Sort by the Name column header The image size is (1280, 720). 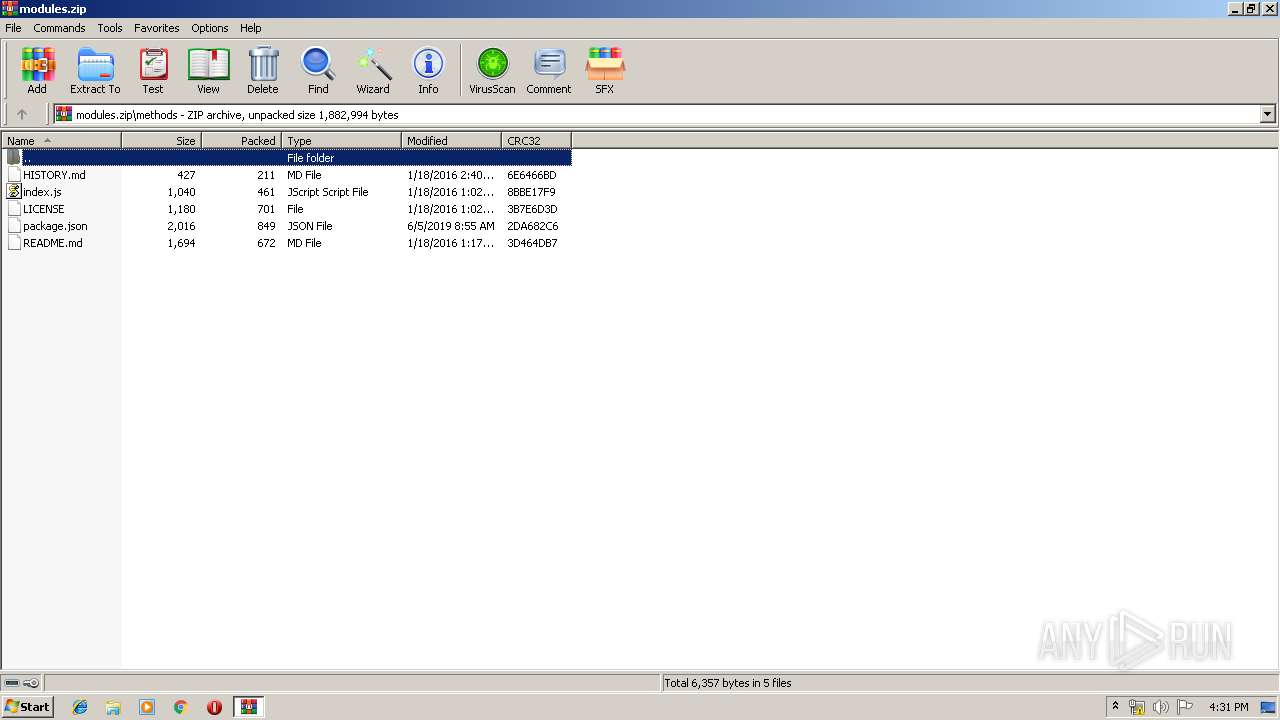pyautogui.click(x=61, y=141)
